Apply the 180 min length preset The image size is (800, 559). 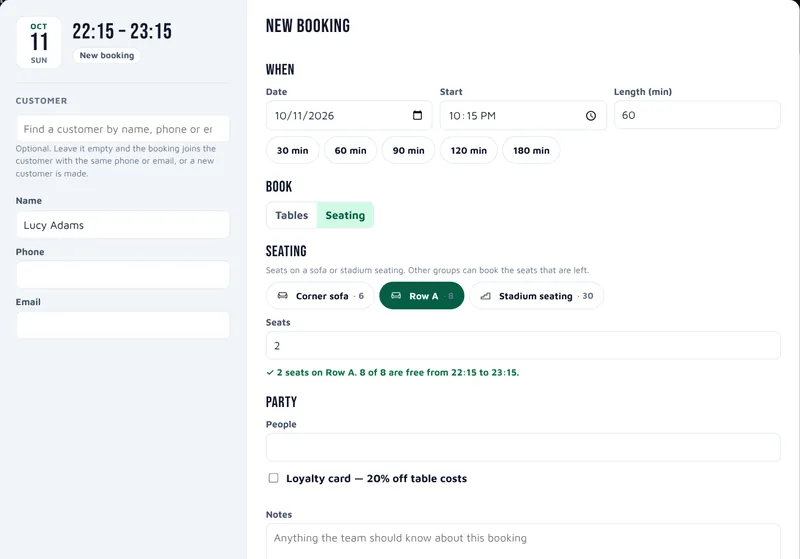click(x=531, y=150)
